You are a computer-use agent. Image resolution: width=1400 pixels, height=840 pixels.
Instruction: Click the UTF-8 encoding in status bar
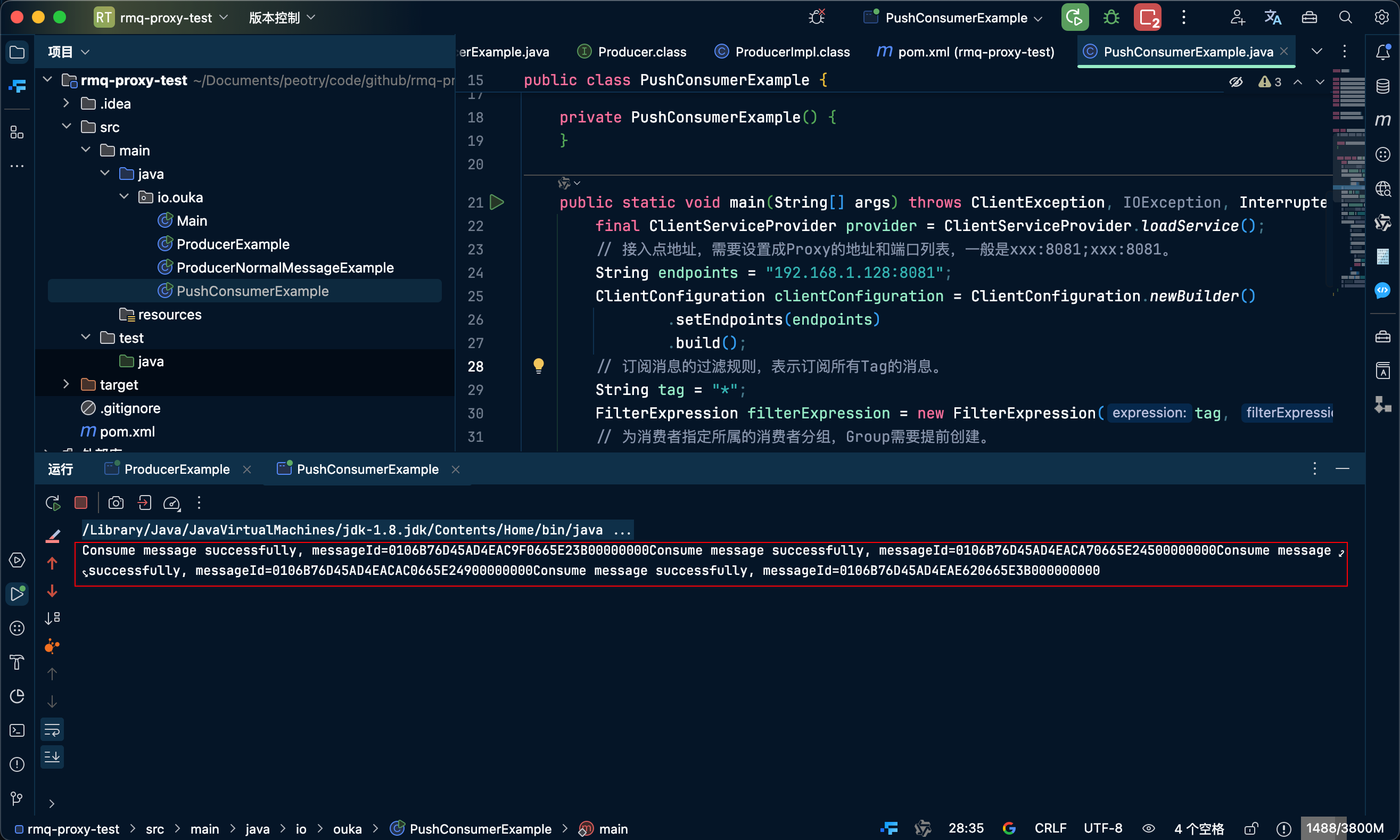click(x=1102, y=829)
